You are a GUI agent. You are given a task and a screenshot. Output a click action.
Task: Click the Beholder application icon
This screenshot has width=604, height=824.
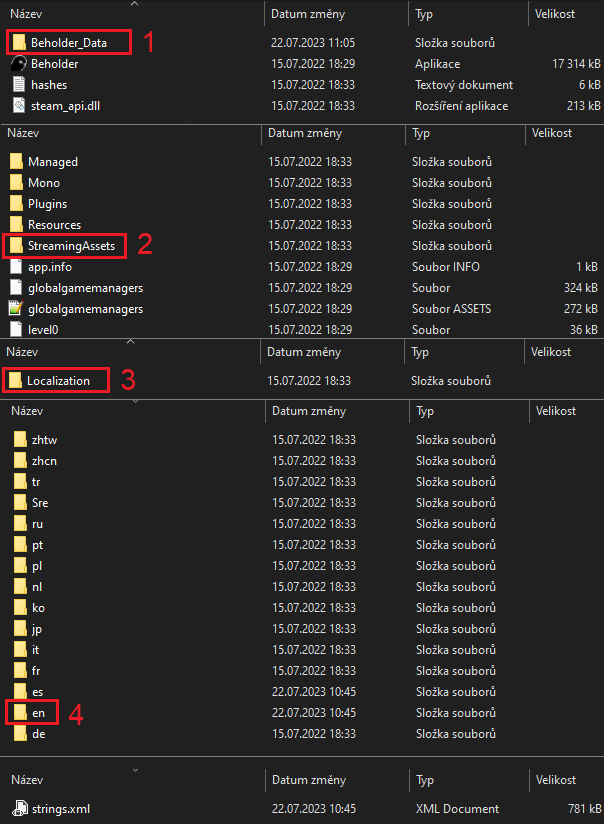tap(19, 64)
